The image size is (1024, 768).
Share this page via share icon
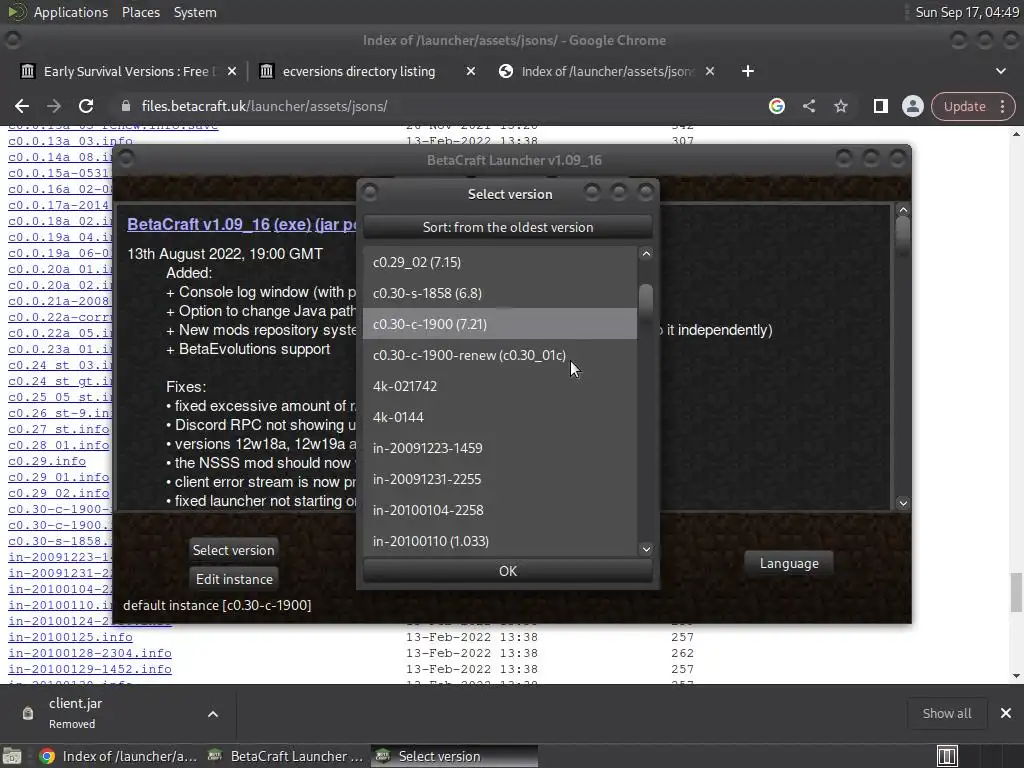pos(808,106)
